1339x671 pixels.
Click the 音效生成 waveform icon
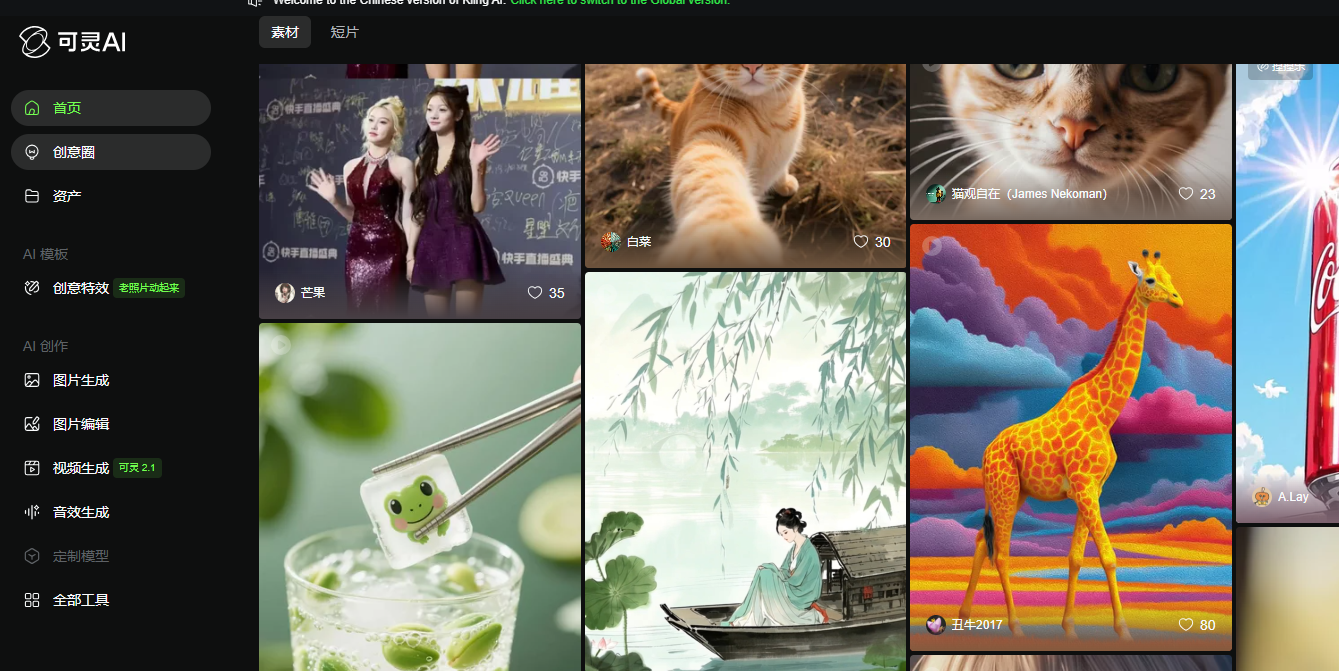click(x=32, y=512)
